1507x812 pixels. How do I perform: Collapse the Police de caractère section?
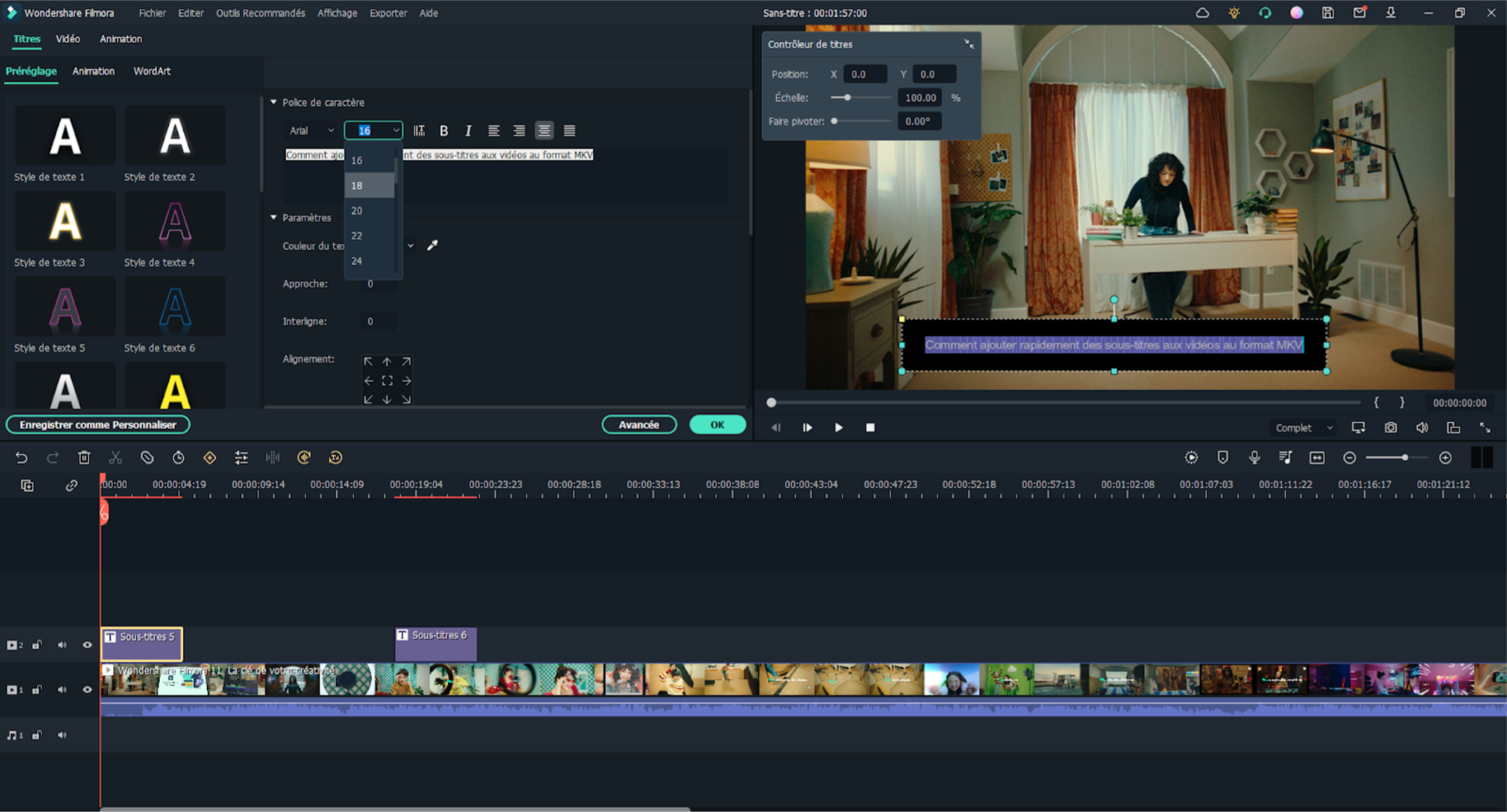click(274, 102)
